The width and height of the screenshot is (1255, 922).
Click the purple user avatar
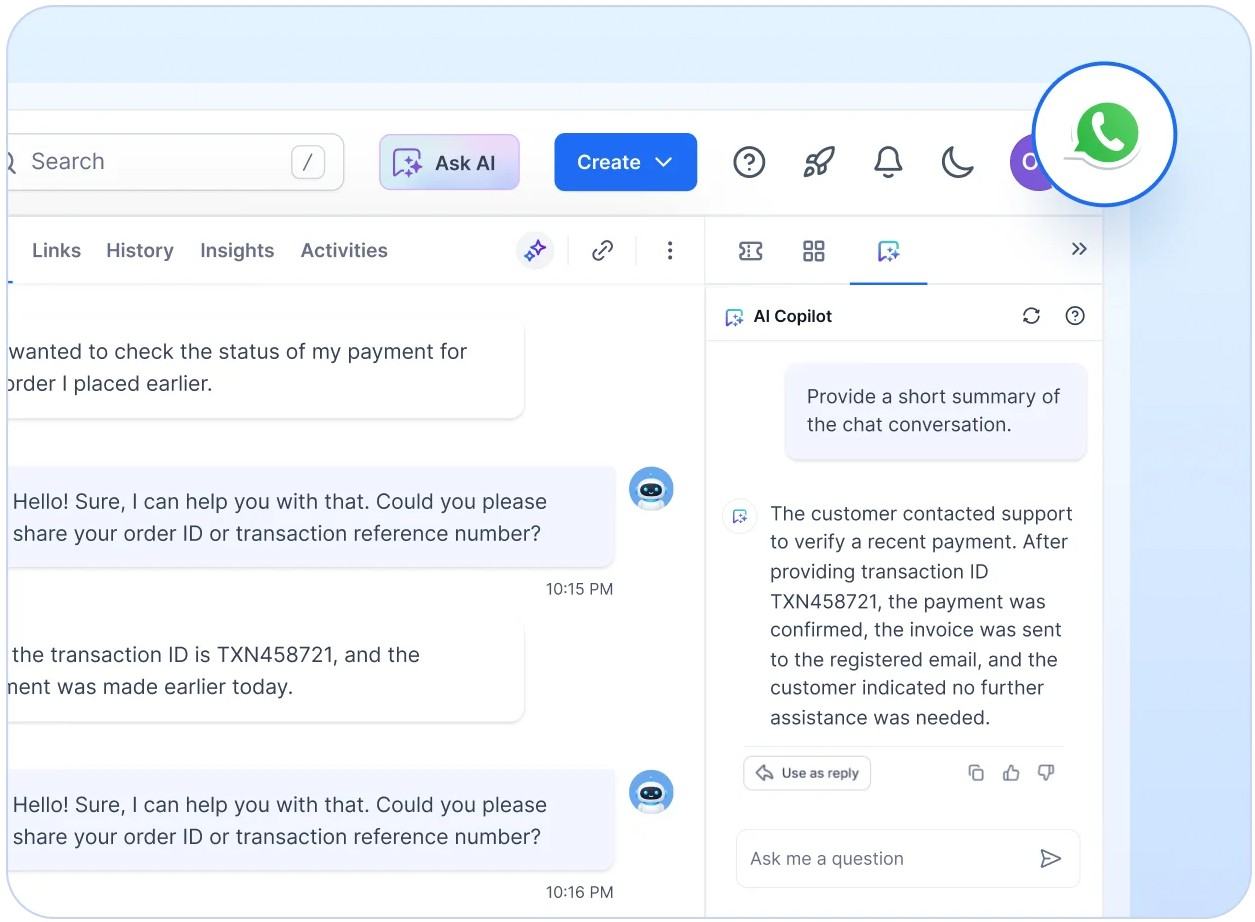(x=1026, y=162)
